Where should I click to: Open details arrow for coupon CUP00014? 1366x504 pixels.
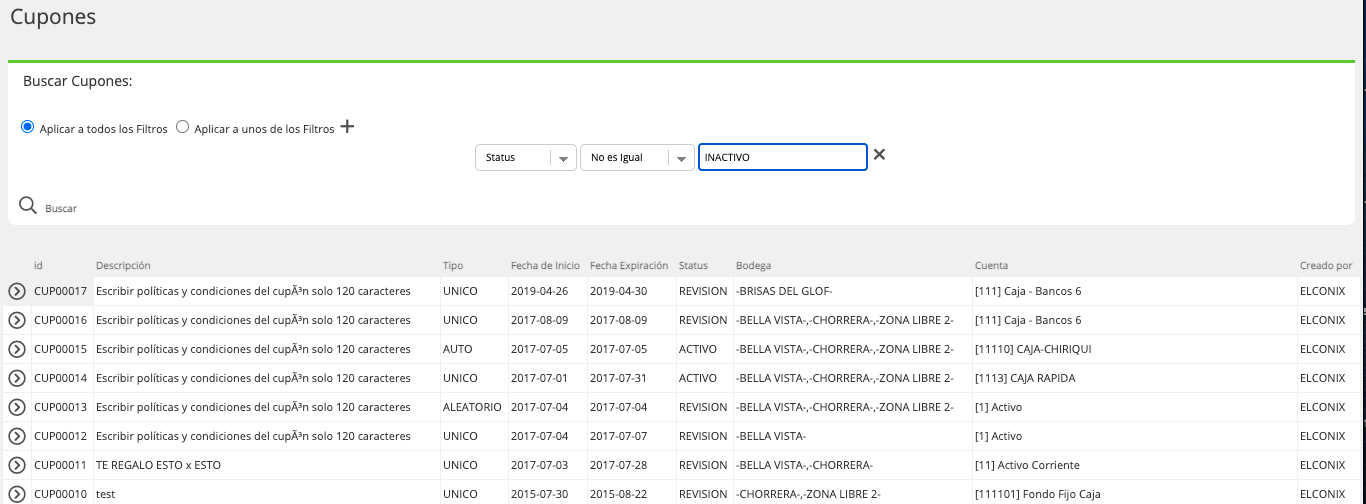tap(17, 378)
